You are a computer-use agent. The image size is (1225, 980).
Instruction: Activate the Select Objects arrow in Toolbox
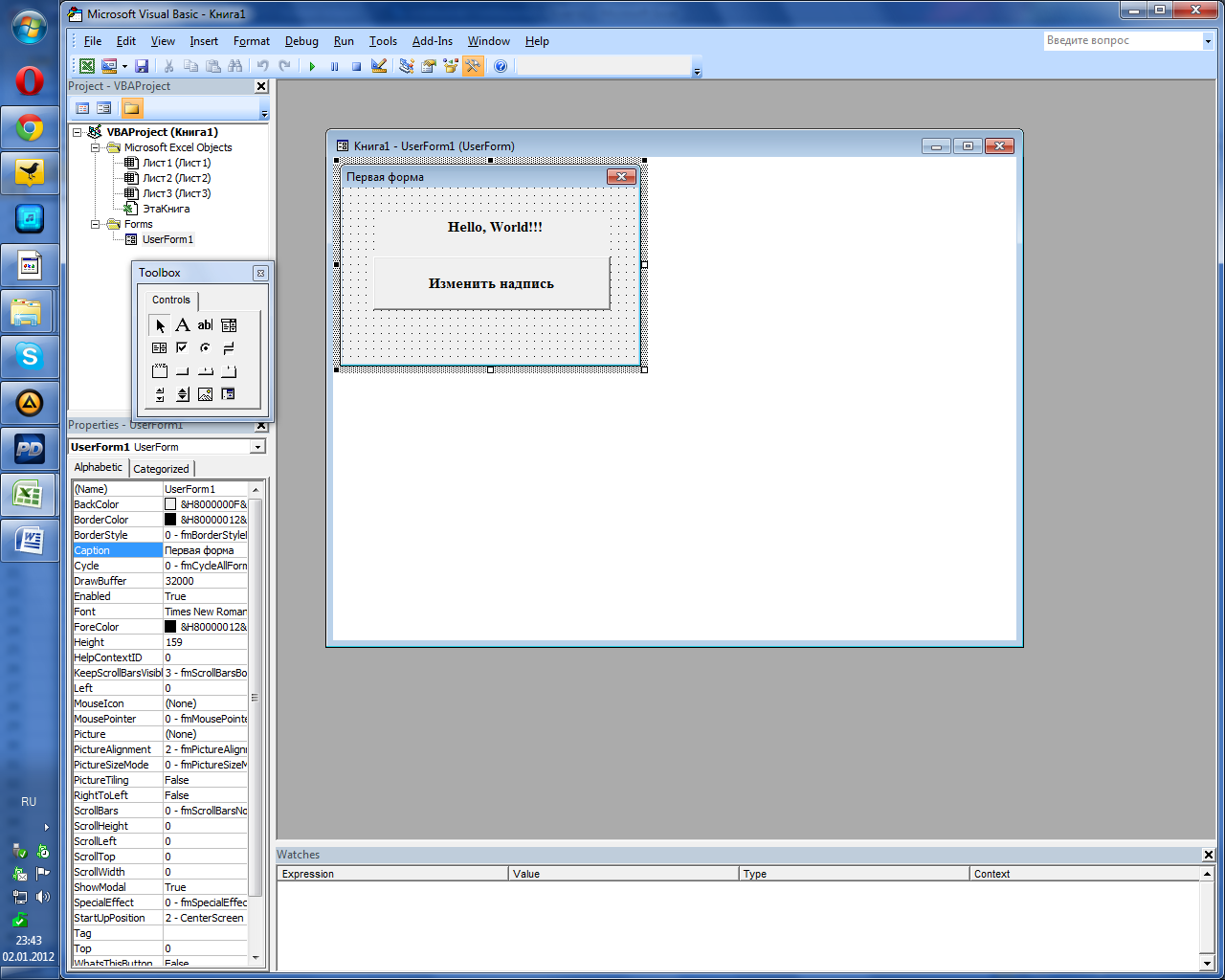(x=159, y=325)
